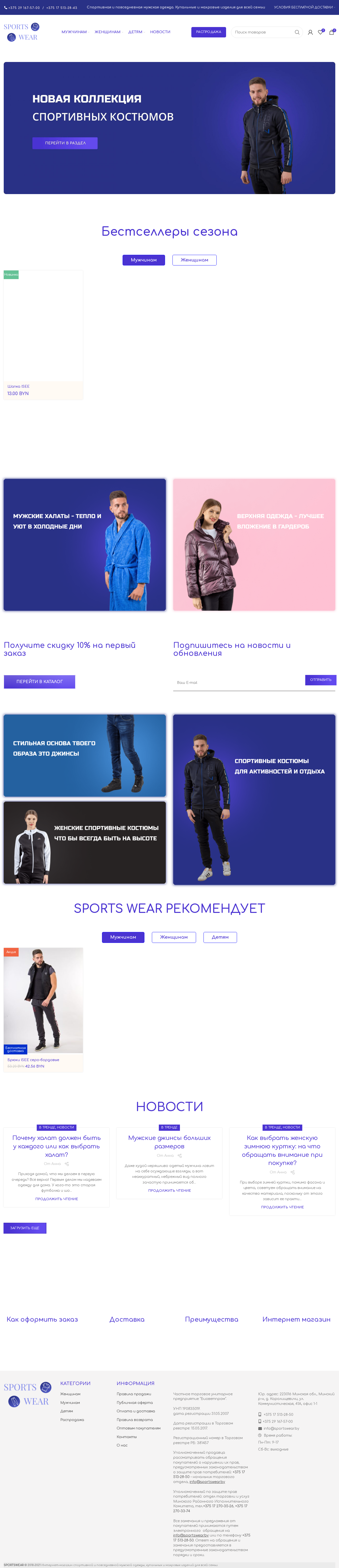The height and width of the screenshot is (1568, 339).
Task: Click share icon on the jeans article
Action: click(180, 1155)
